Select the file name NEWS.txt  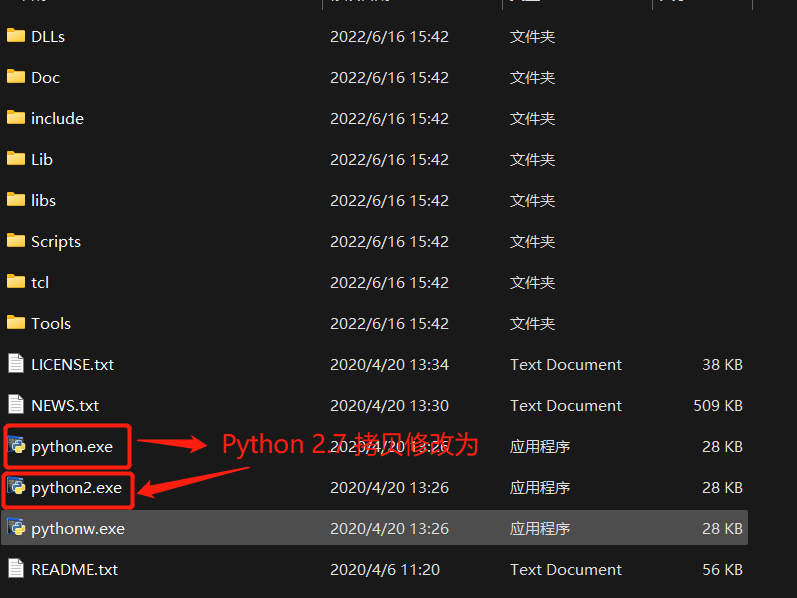pos(65,406)
